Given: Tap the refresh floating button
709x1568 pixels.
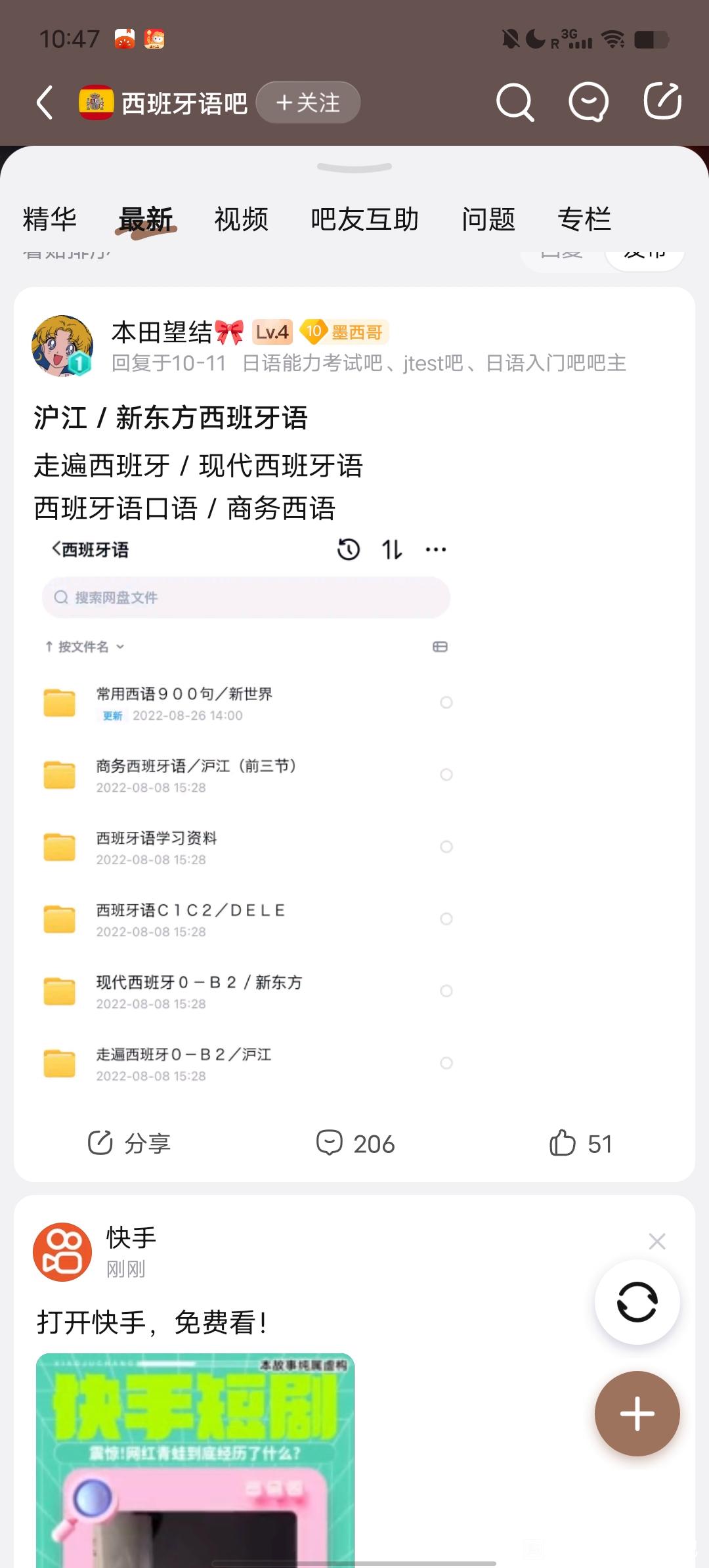Looking at the screenshot, I should pos(637,1301).
